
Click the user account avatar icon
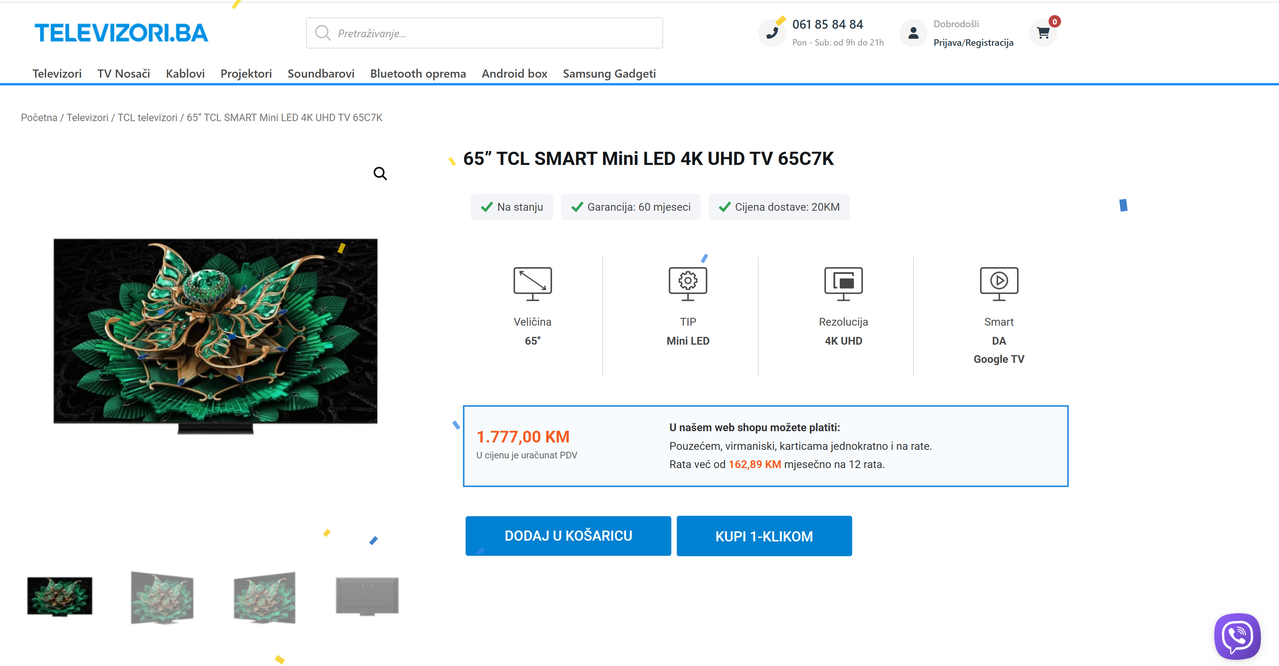click(912, 33)
